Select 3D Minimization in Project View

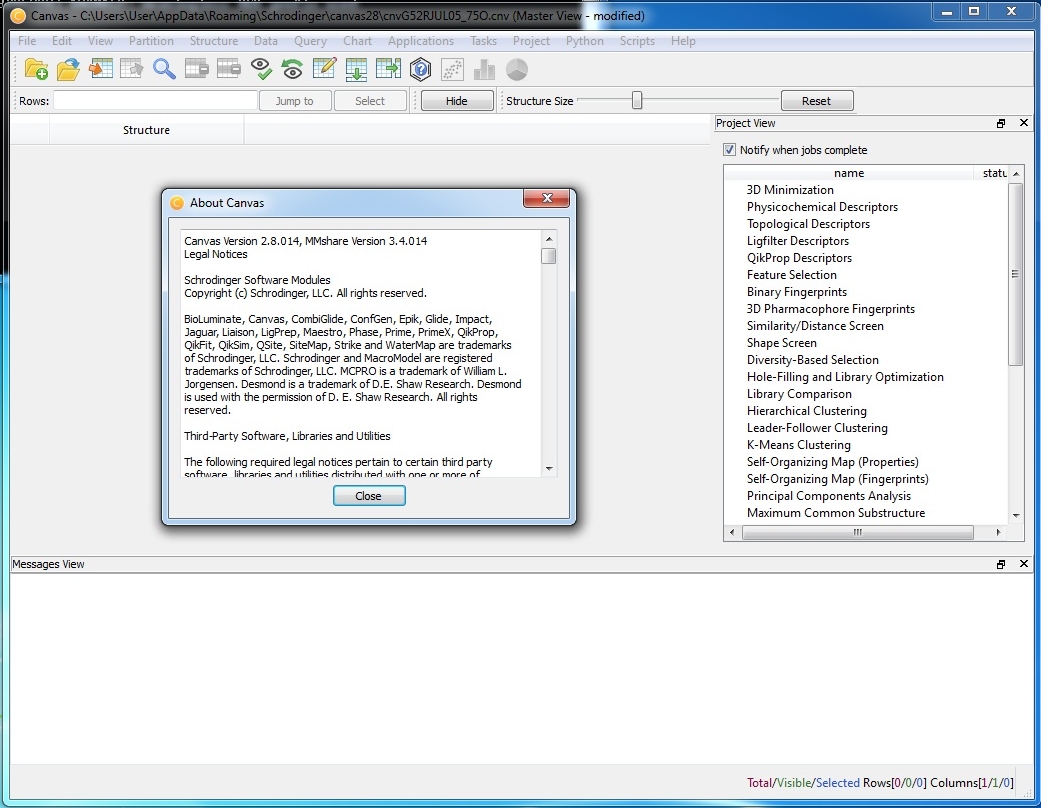pos(790,190)
